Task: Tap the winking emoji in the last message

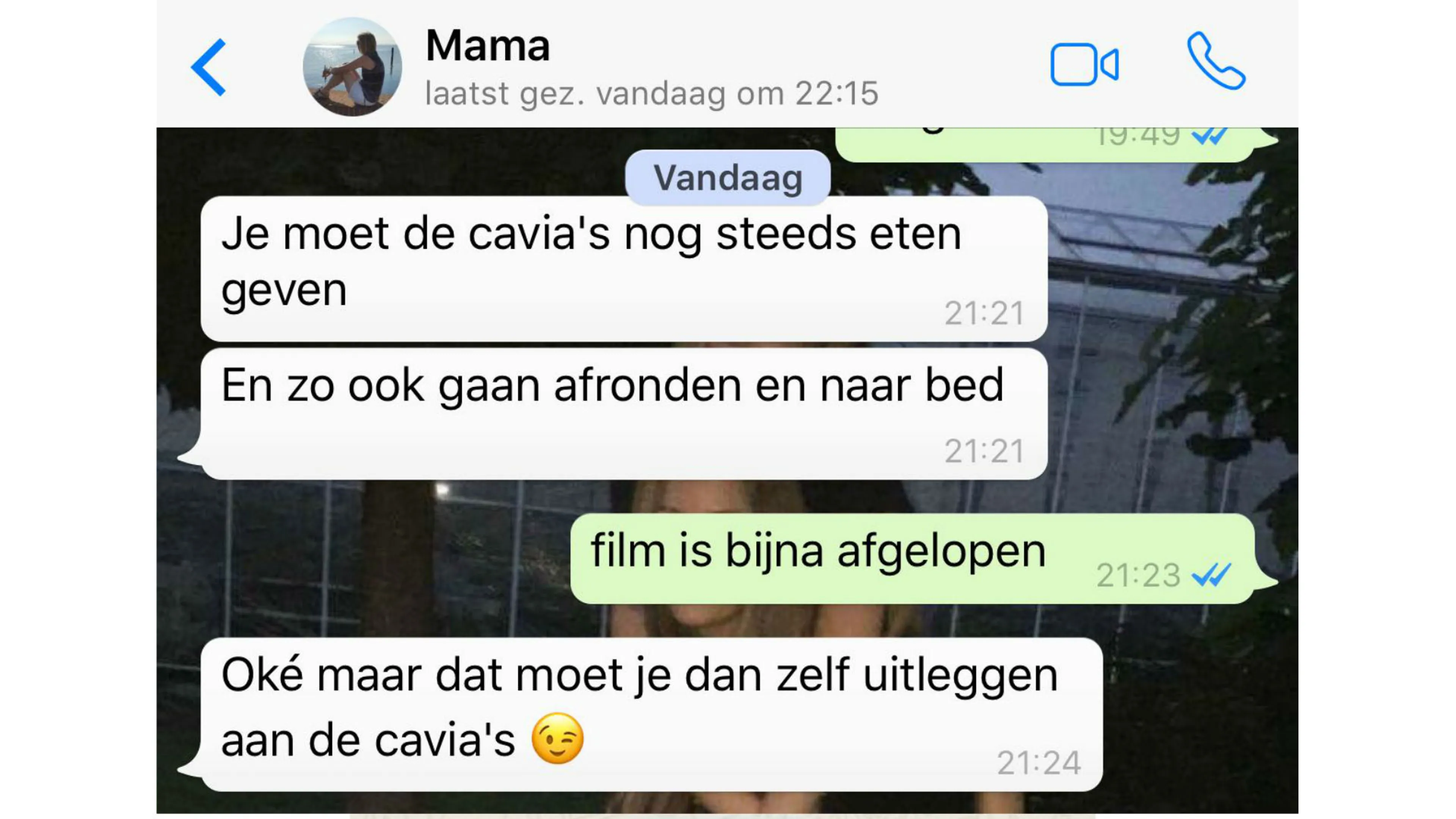Action: [557, 739]
